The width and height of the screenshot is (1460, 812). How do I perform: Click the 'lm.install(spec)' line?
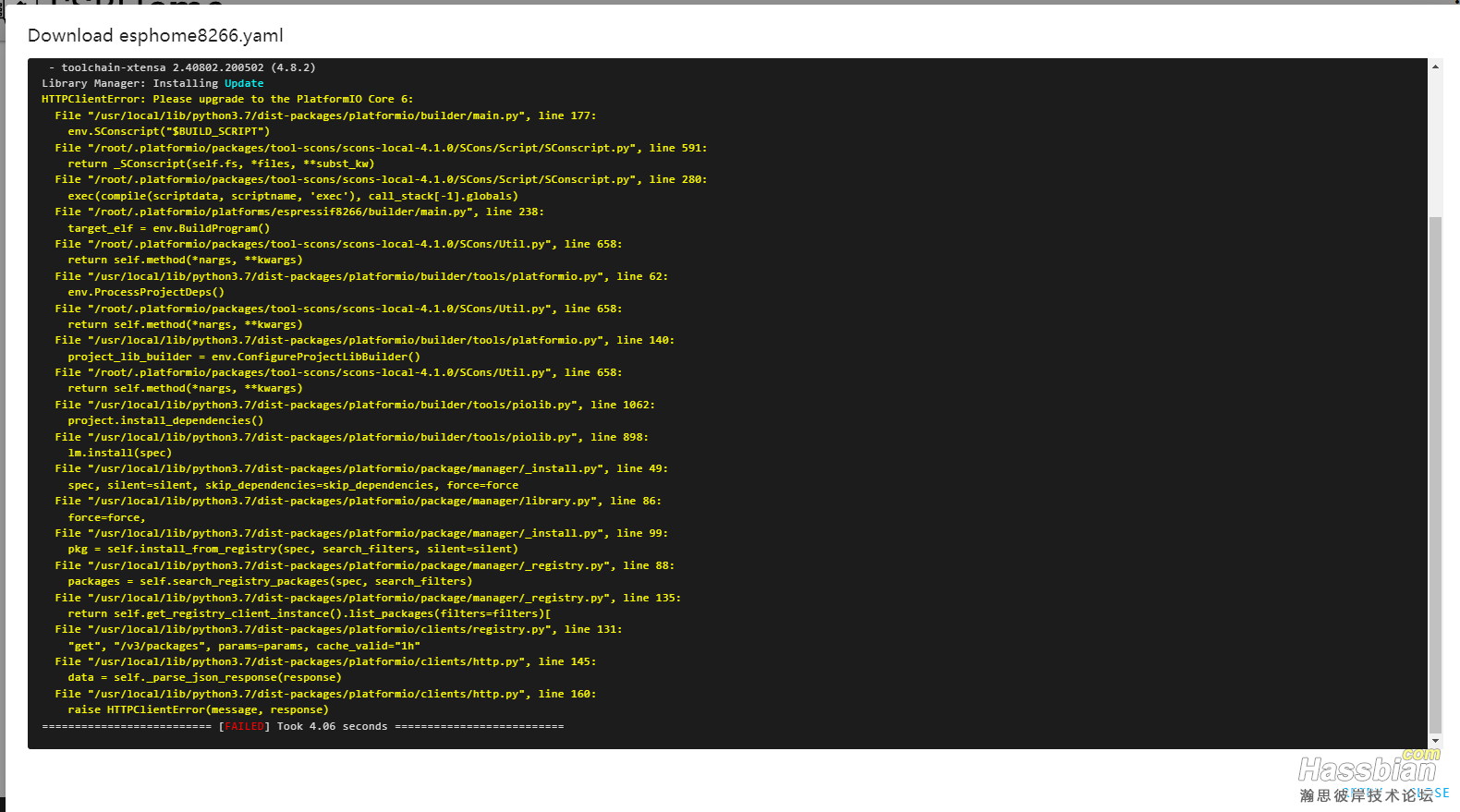click(120, 453)
